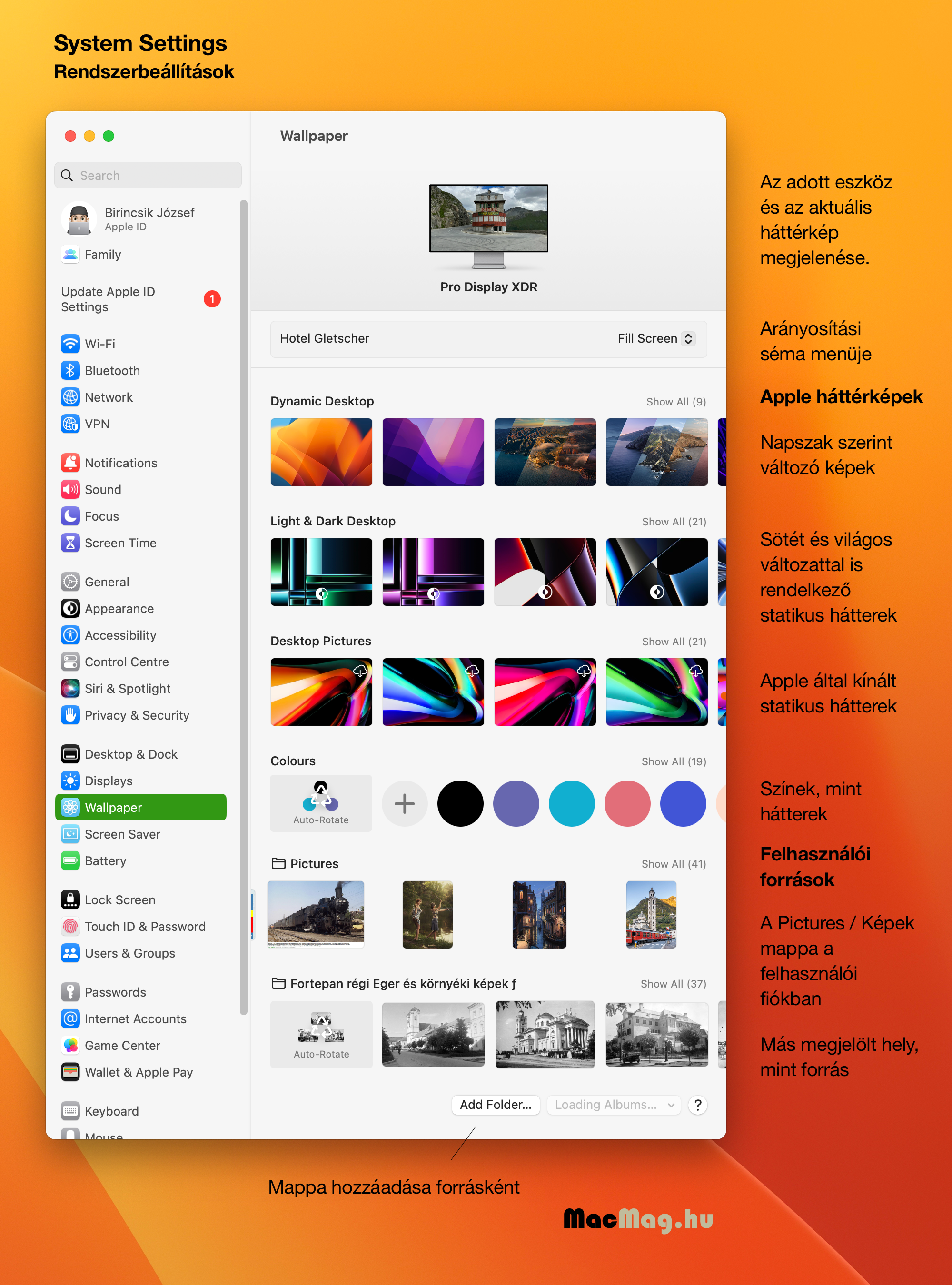Image resolution: width=952 pixels, height=1285 pixels.
Task: Open Sound settings icon
Action: coord(70,489)
